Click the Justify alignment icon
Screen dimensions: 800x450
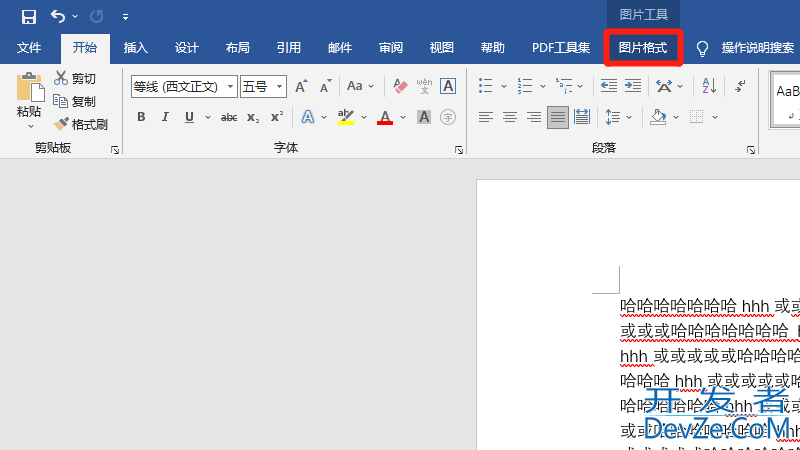[558, 117]
